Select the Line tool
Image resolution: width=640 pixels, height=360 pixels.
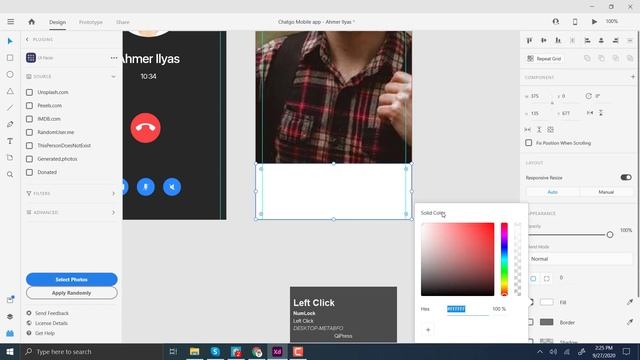tap(10, 108)
